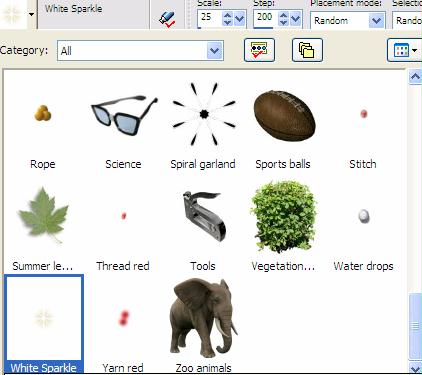Open the Scale slider popup arrow
Viewport: 422px width, 375px height.
(x=239, y=19)
